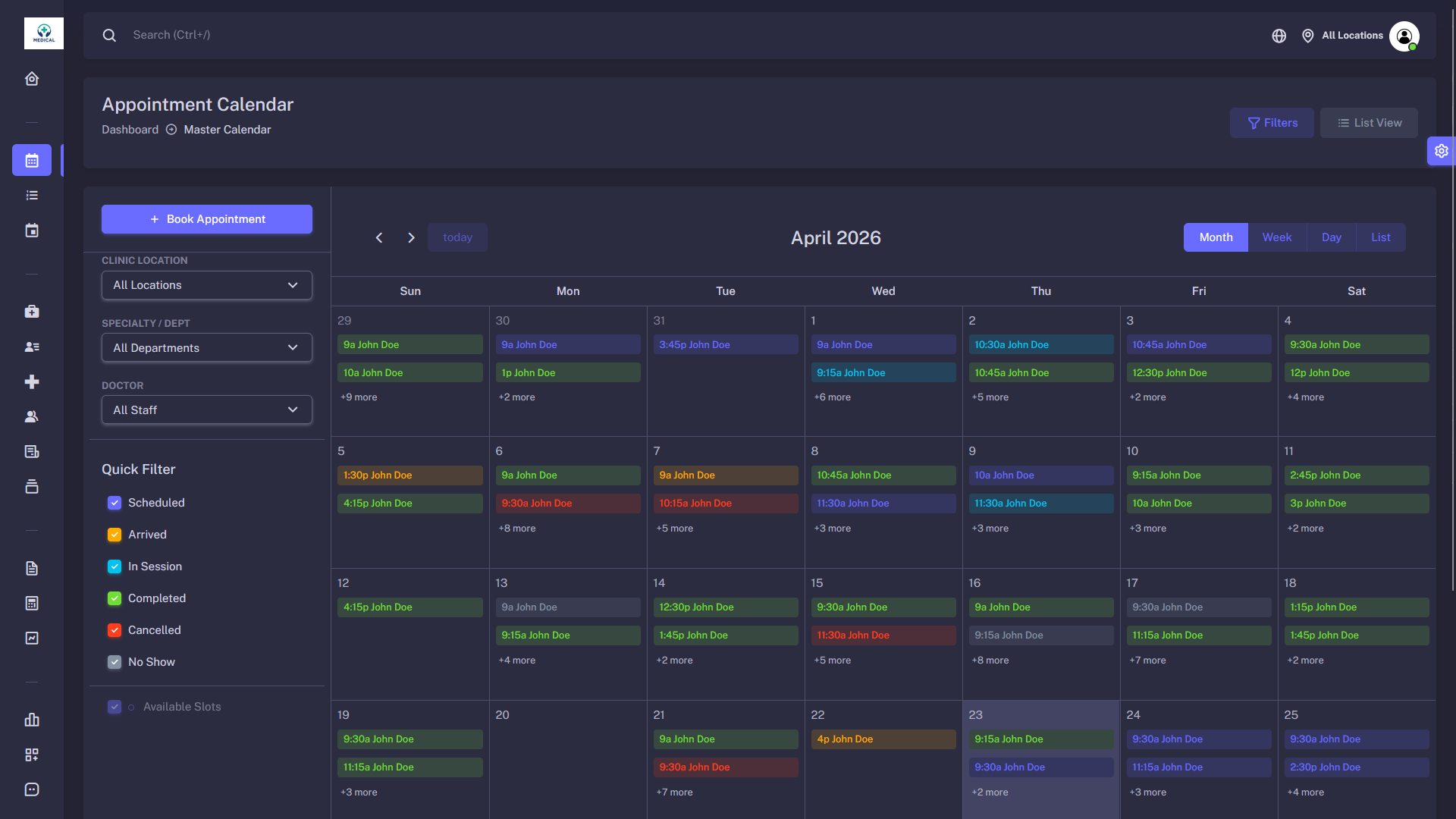1456x819 pixels.
Task: Switch to List View button
Action: pyautogui.click(x=1369, y=123)
